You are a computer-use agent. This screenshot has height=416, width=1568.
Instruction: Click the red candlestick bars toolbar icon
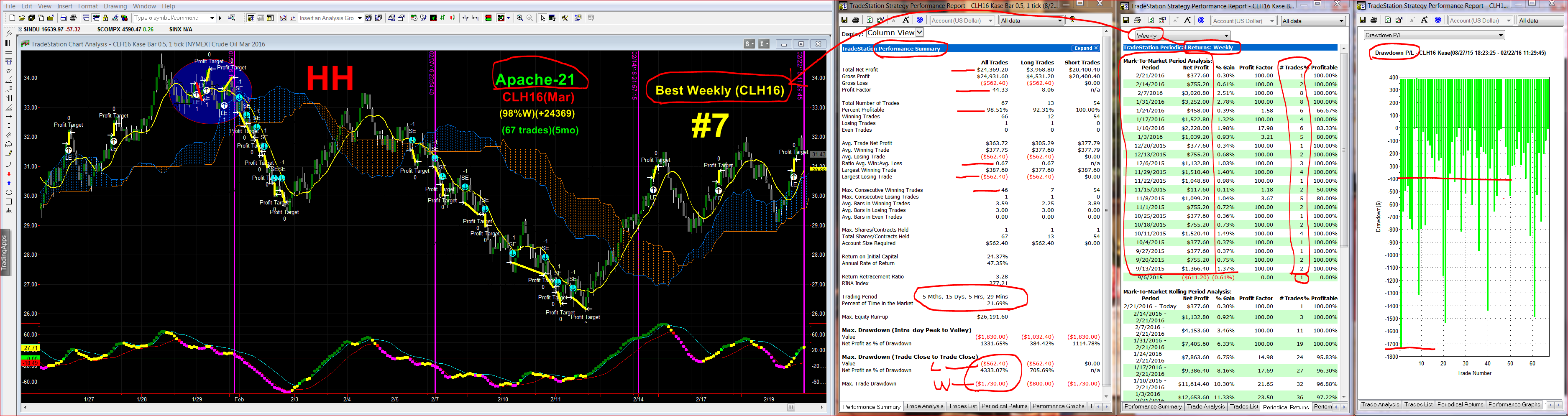click(452, 18)
